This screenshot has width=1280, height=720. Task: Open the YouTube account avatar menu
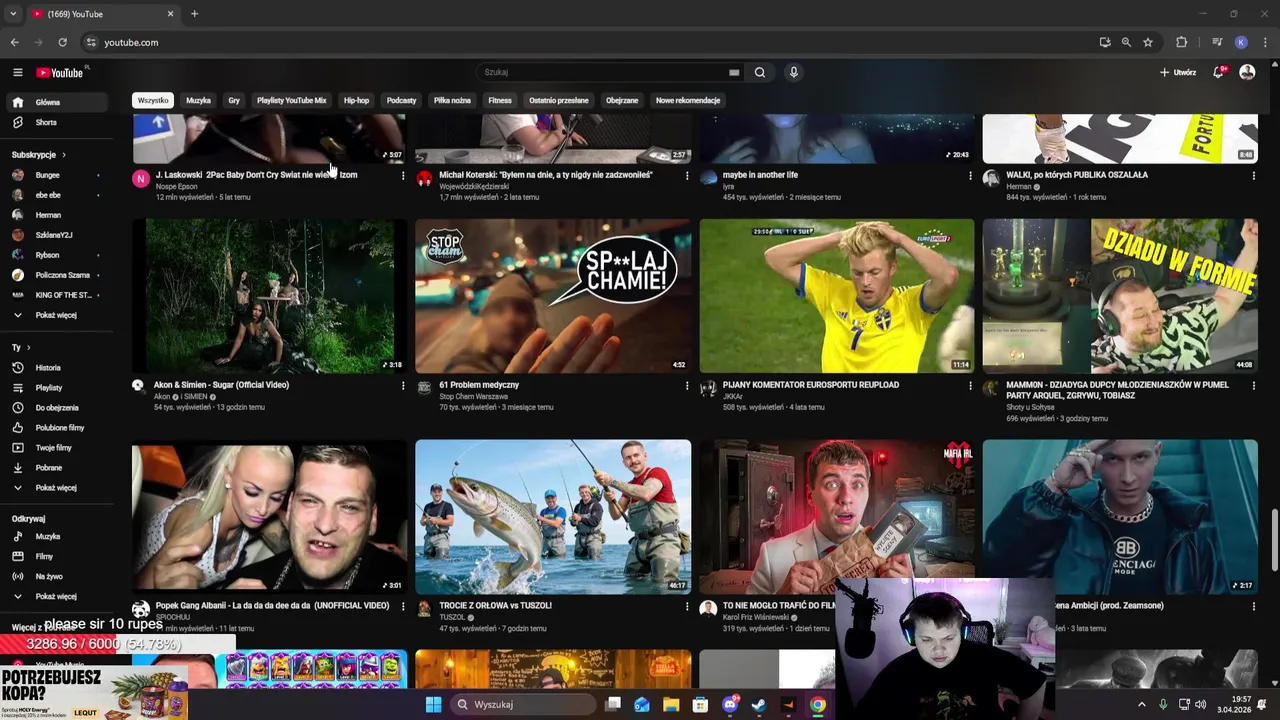[x=1247, y=72]
